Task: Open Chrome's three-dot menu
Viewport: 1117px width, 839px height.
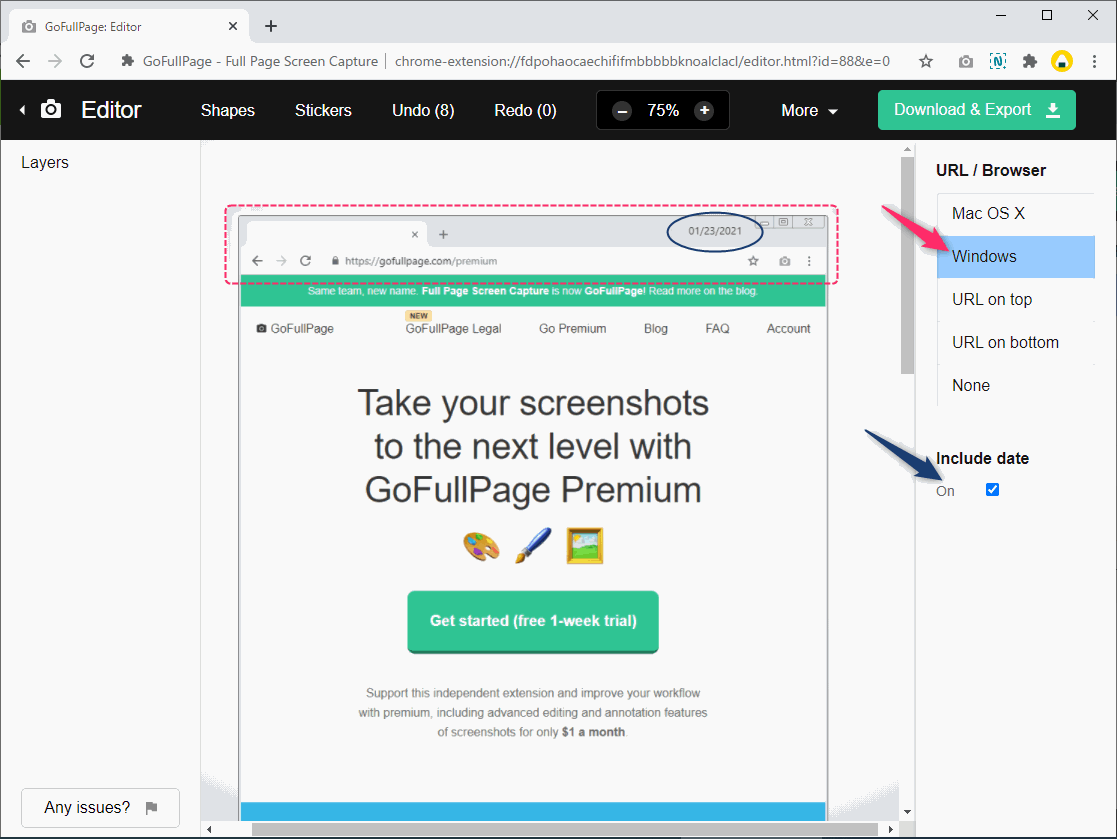Action: pyautogui.click(x=1094, y=61)
